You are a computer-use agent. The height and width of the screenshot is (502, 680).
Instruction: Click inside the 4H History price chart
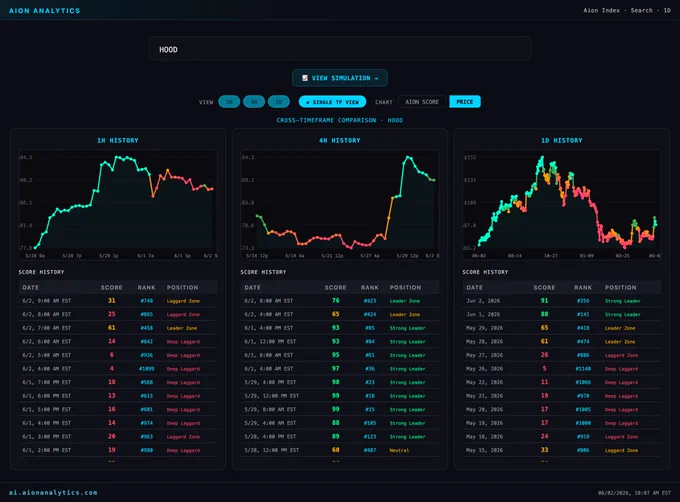[340, 205]
